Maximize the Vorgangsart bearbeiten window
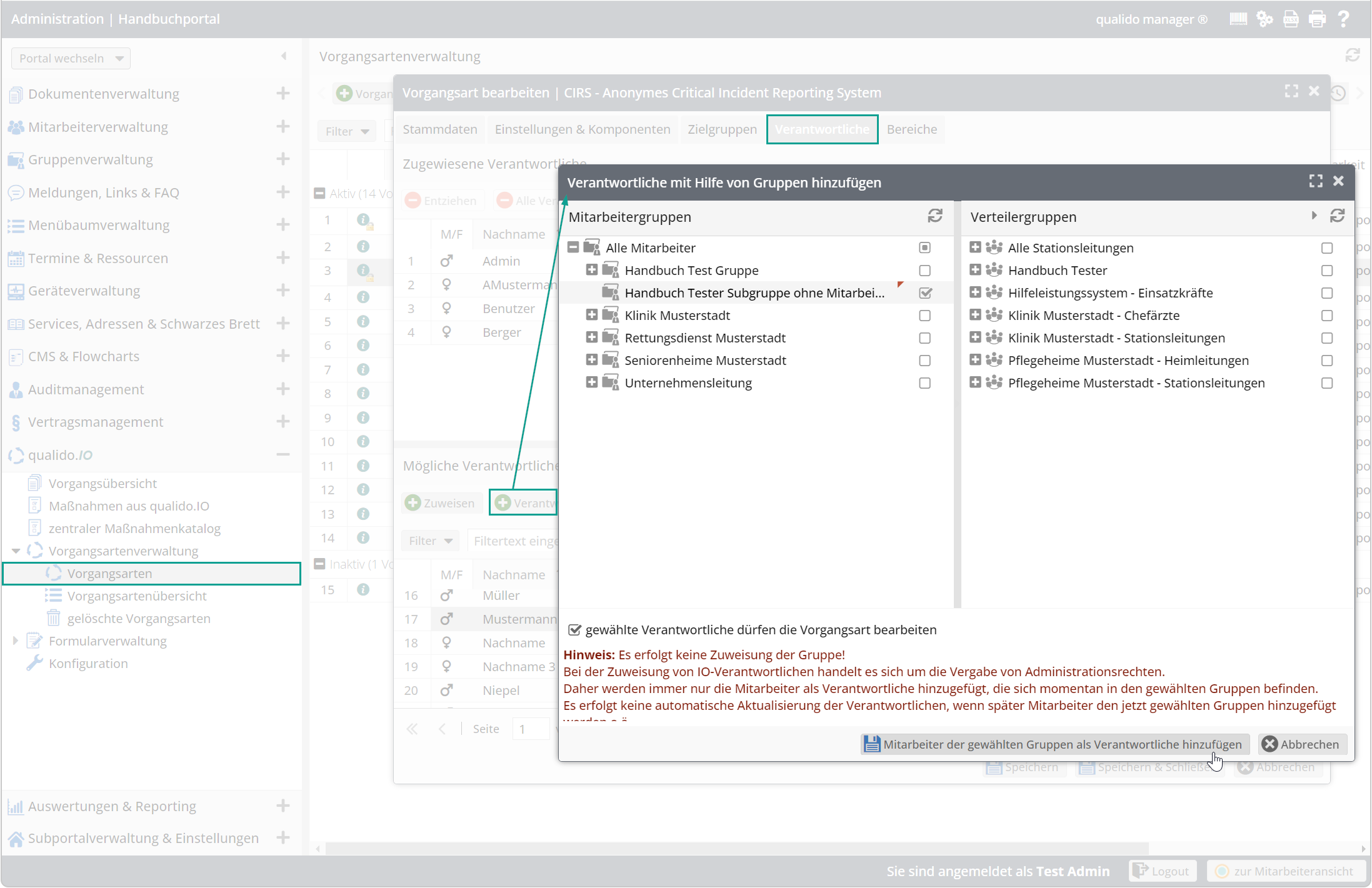This screenshot has height=888, width=1372. click(1291, 91)
